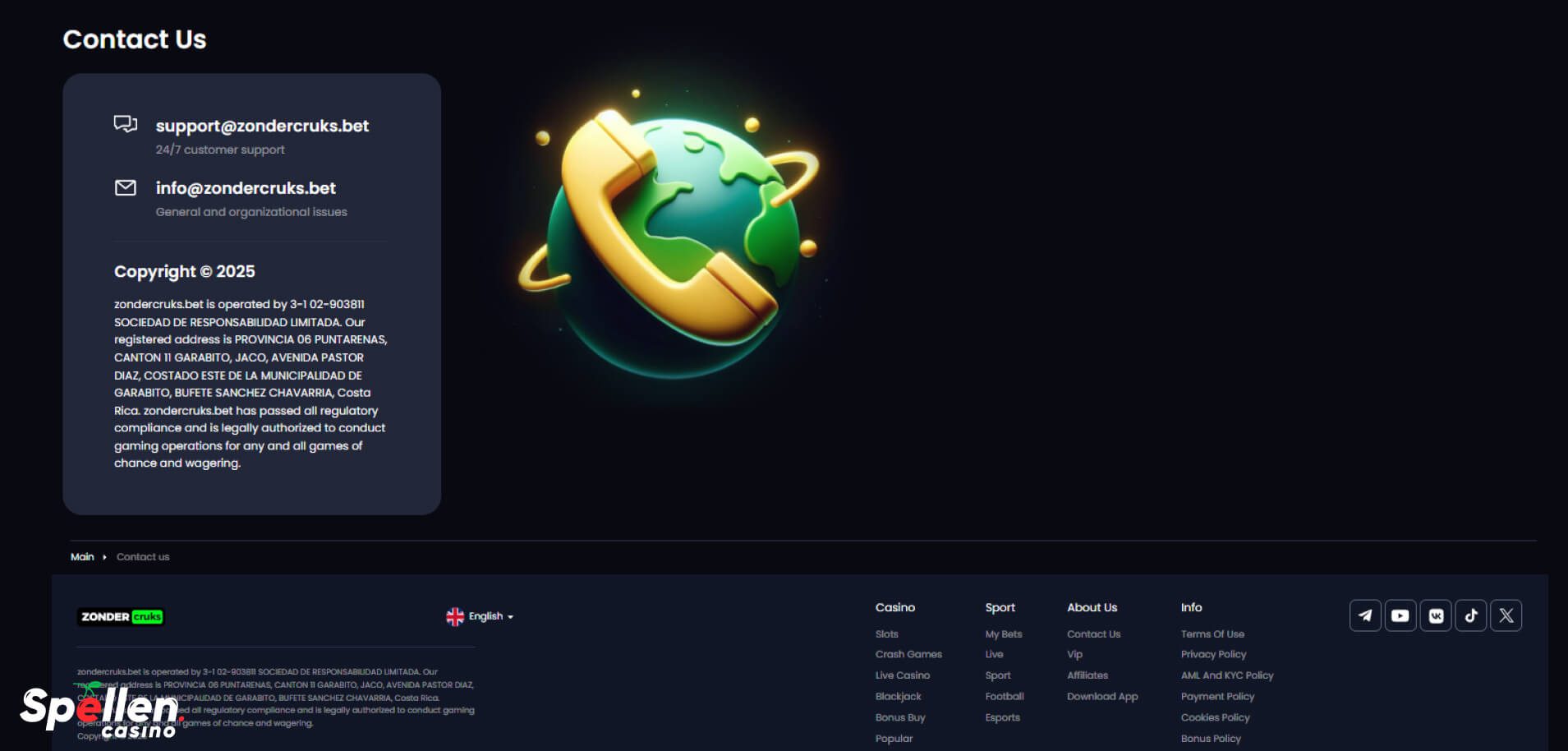Expand the English language dropdown

[x=490, y=616]
